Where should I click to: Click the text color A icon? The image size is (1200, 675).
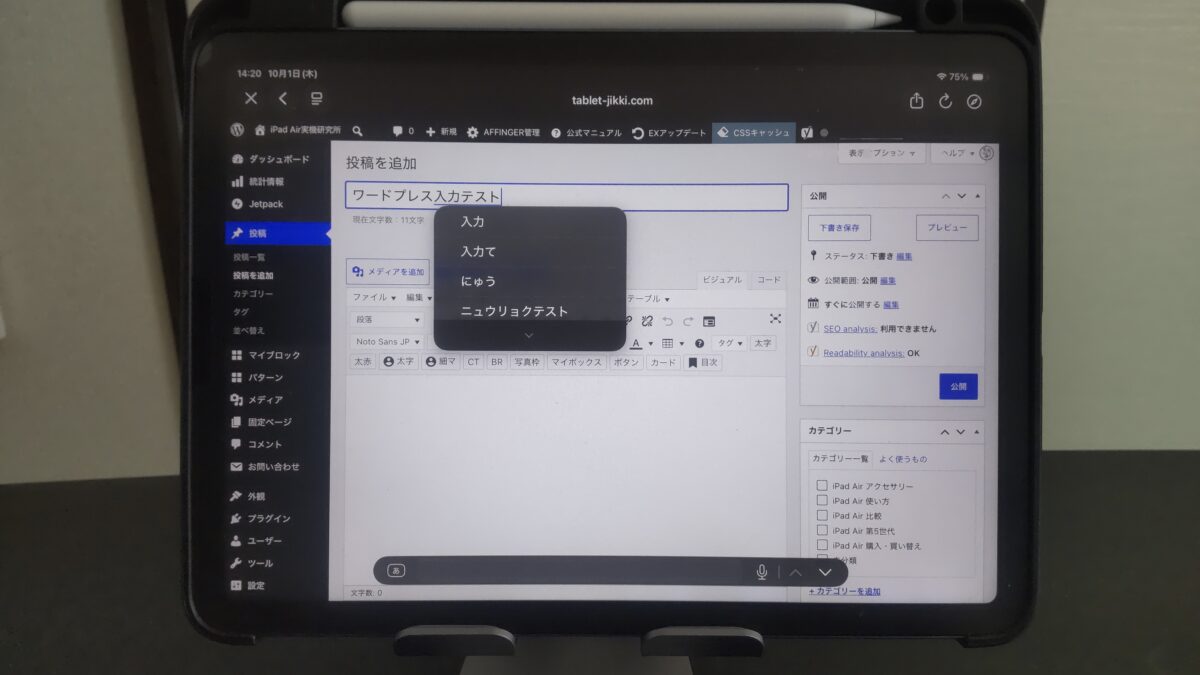tap(635, 343)
